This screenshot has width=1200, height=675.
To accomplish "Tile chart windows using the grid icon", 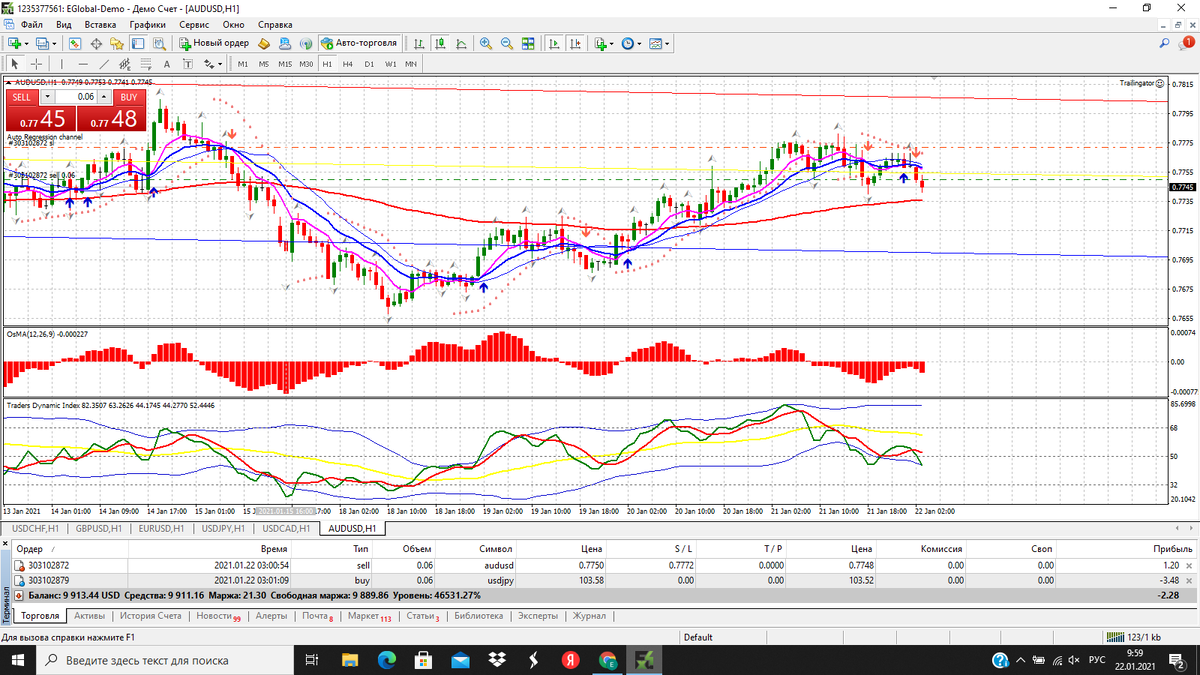I will coord(528,43).
